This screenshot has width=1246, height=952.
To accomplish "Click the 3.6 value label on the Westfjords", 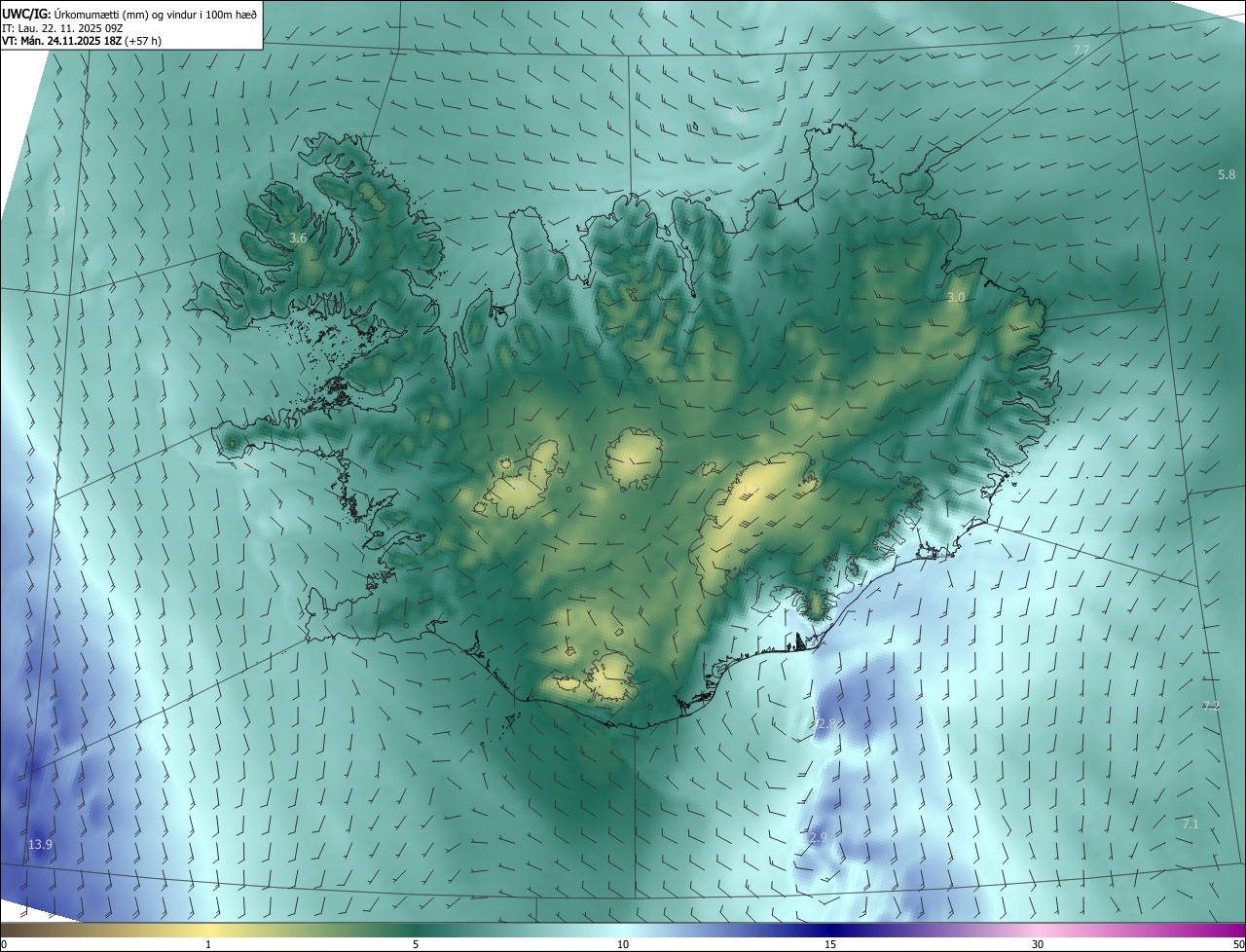I will (299, 238).
